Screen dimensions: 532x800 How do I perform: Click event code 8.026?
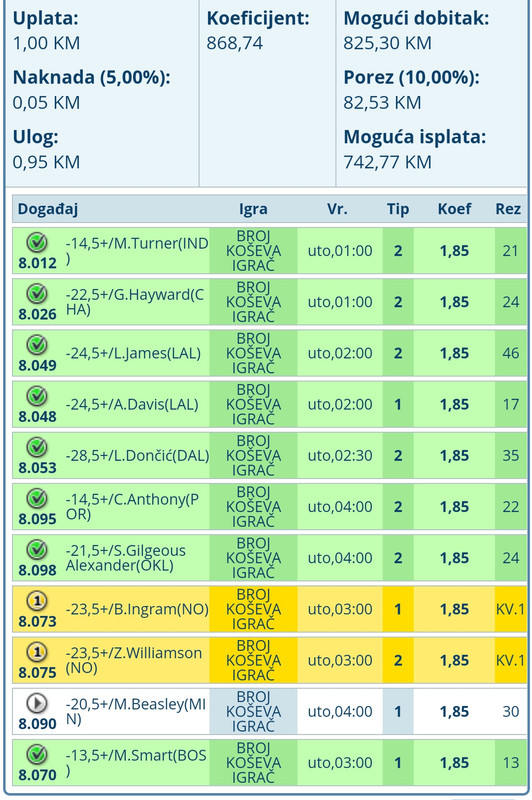37,314
